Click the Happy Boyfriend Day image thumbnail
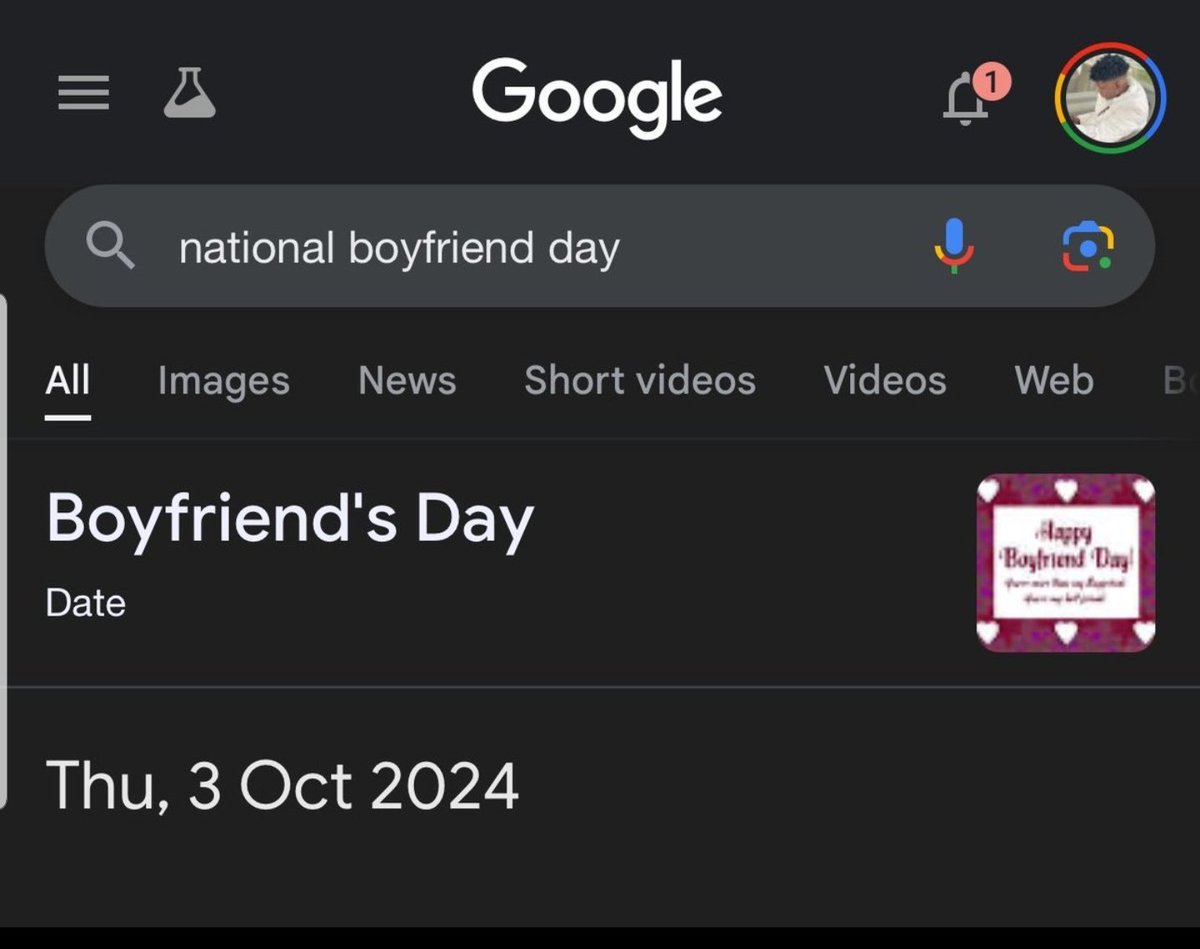This screenshot has height=949, width=1200. pos(1066,562)
